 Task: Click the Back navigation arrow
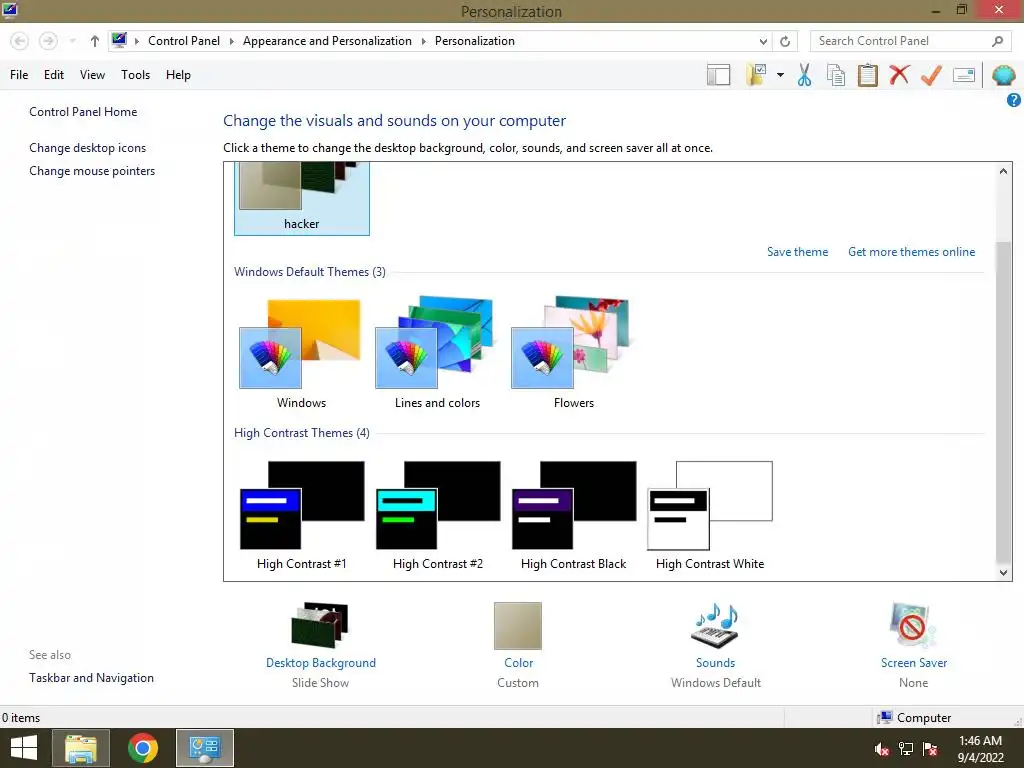pyautogui.click(x=20, y=41)
